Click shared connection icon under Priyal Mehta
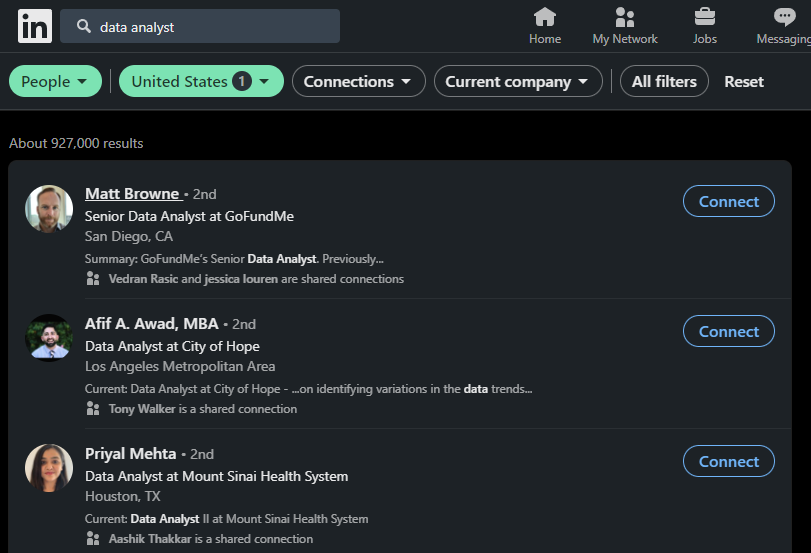This screenshot has height=553, width=811. tap(93, 539)
